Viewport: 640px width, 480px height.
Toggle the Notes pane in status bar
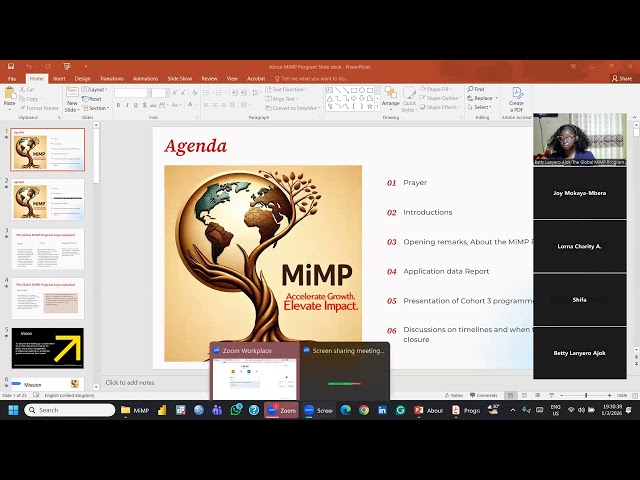click(454, 395)
